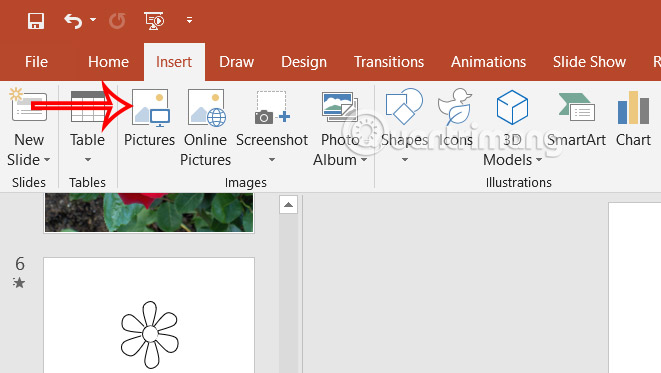The image size is (661, 373).
Task: Click the animation star indicator under slide 6
Action: click(19, 282)
